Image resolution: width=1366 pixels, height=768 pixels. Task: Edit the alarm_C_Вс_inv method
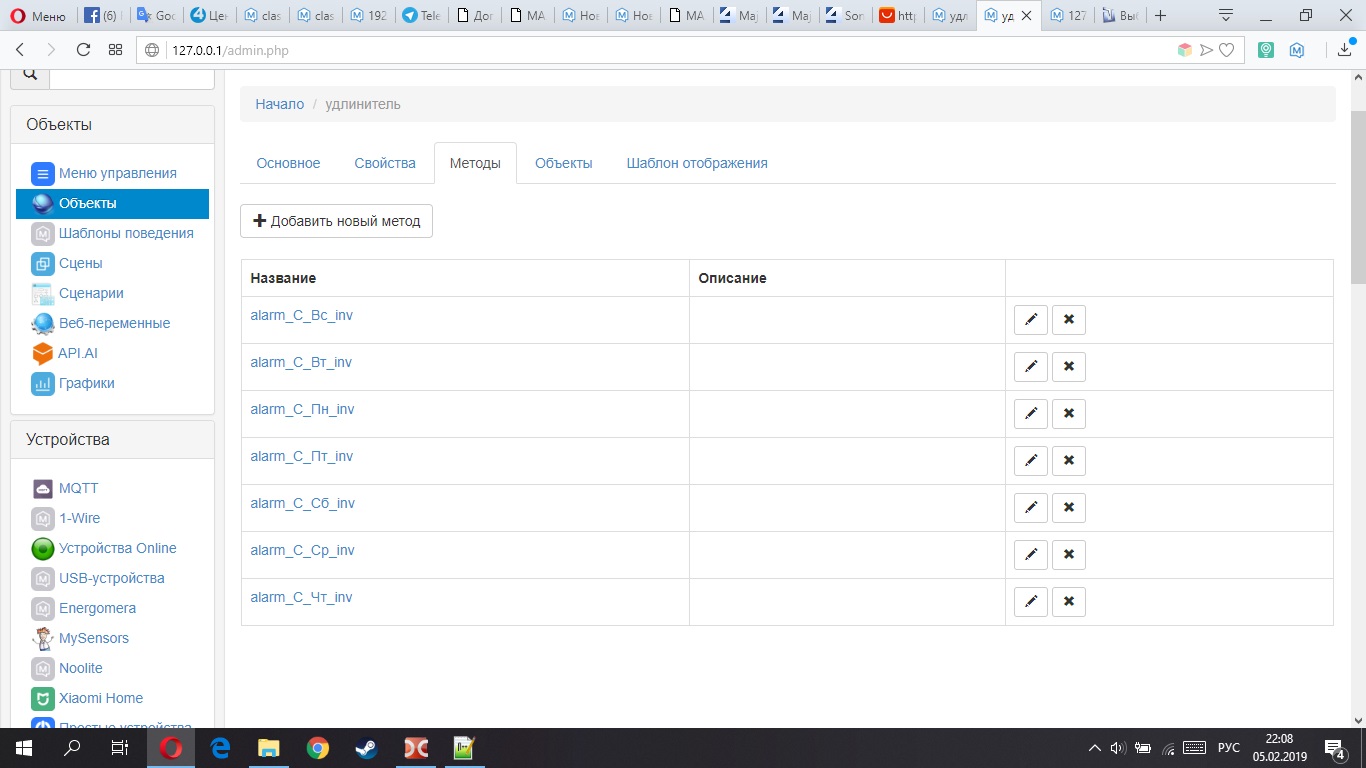1031,320
